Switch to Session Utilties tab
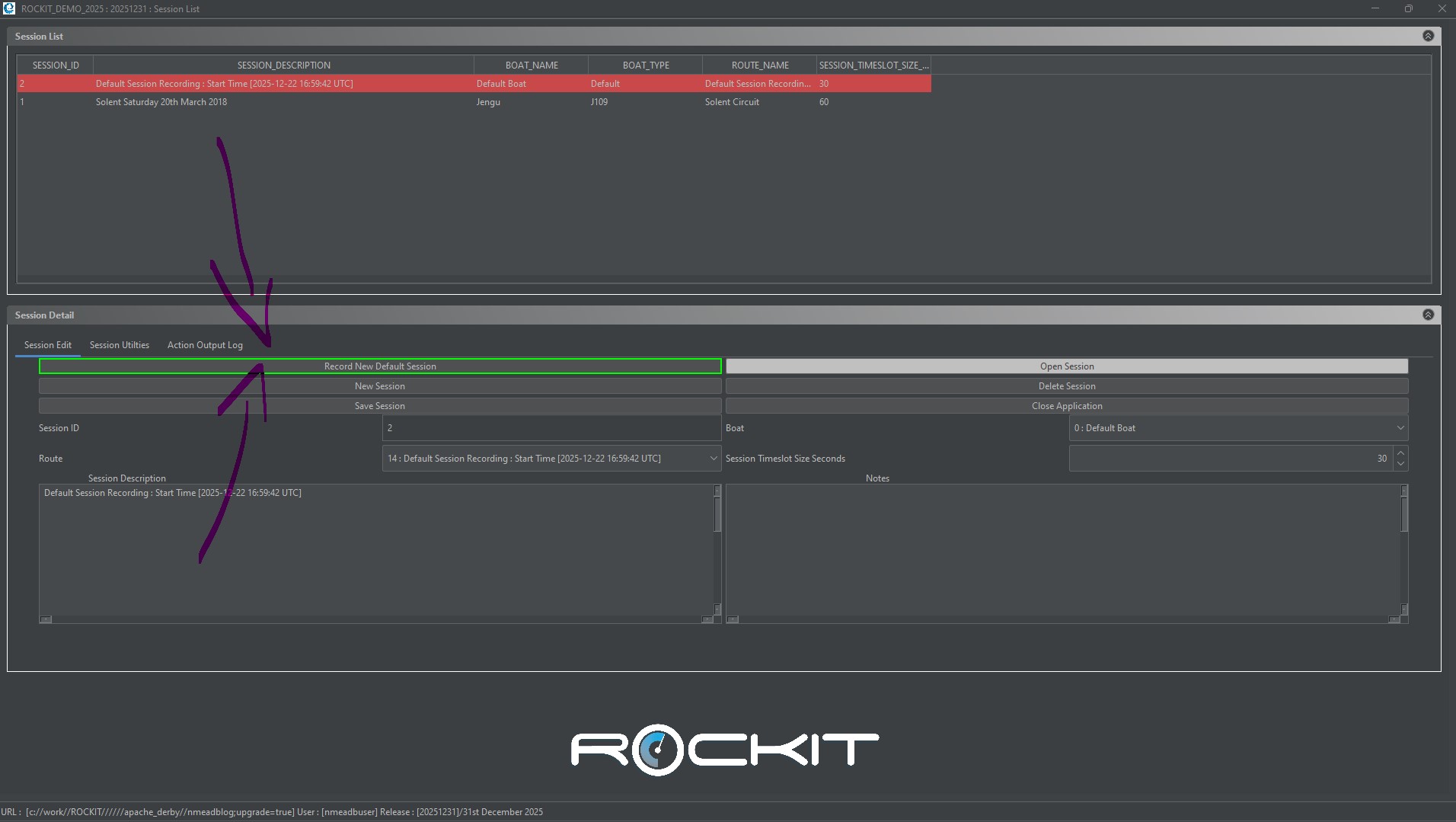The width and height of the screenshot is (1456, 822). coord(120,345)
